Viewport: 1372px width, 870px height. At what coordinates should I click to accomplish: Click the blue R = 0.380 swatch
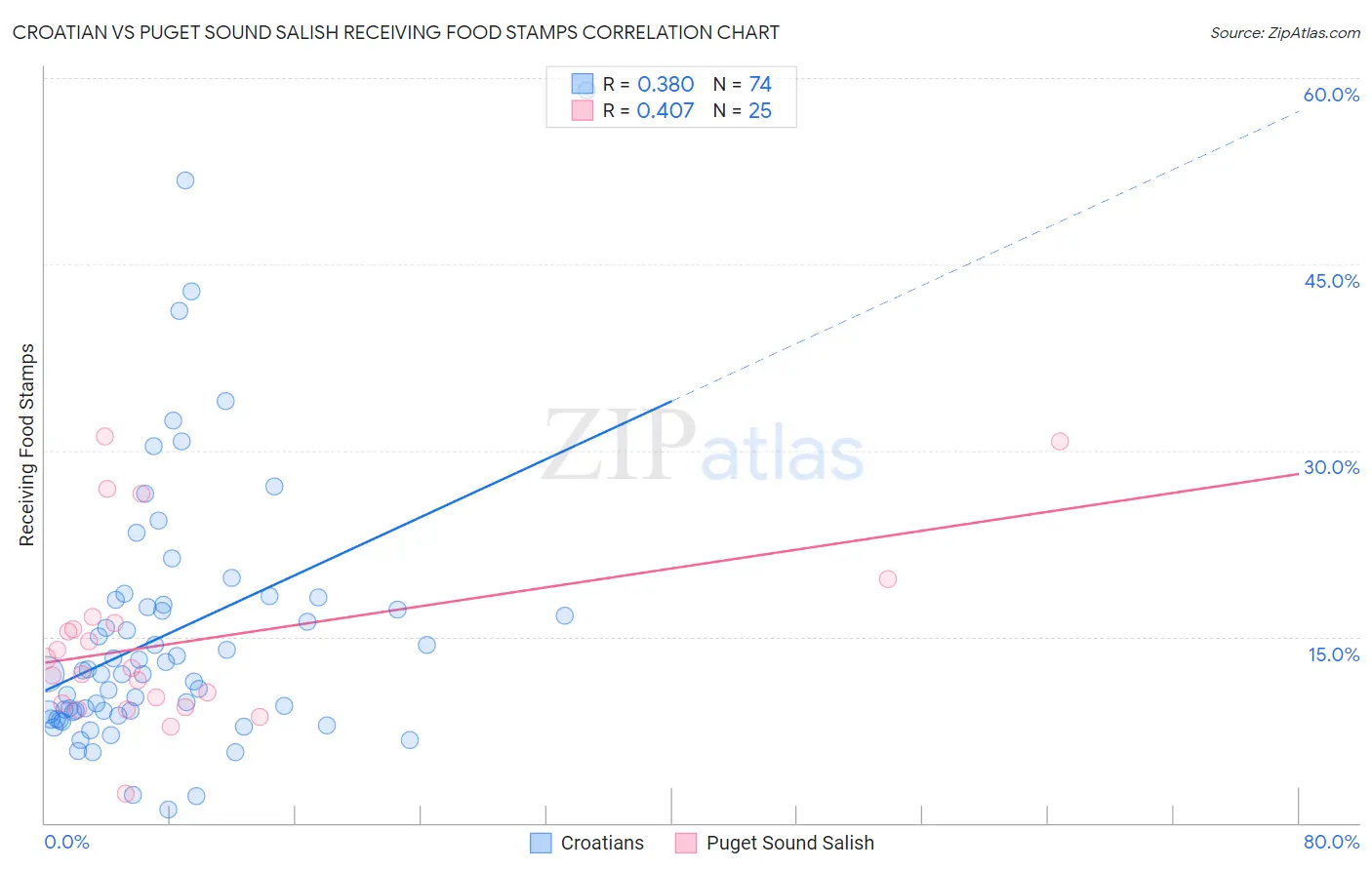tap(583, 84)
